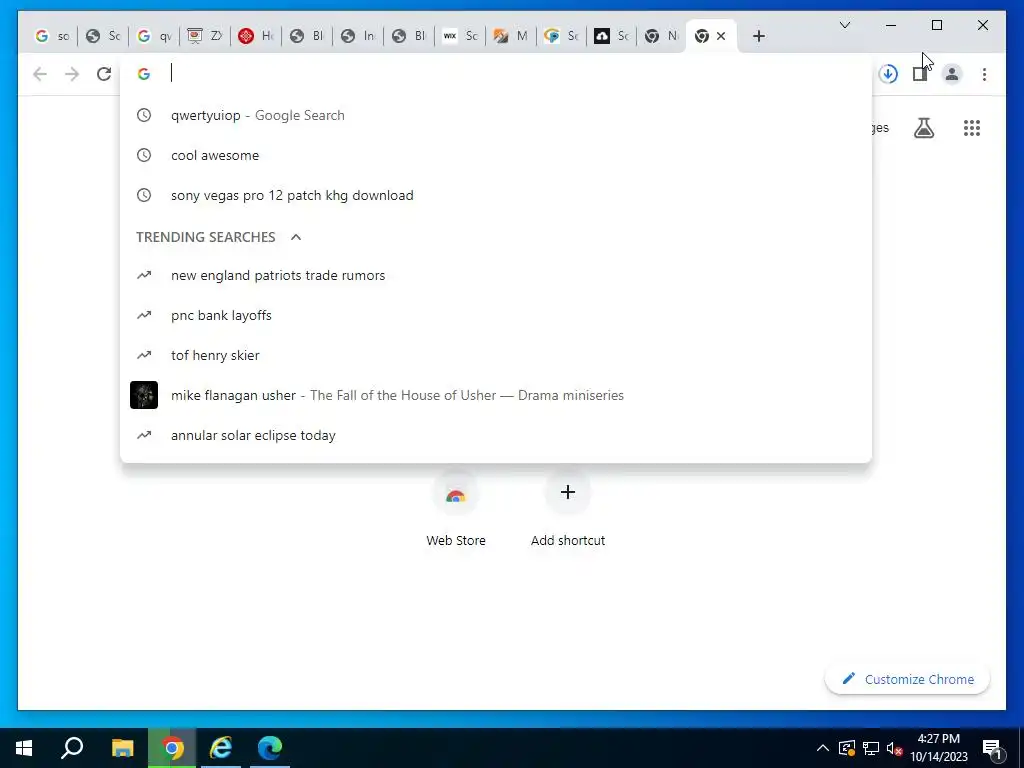Viewport: 1024px width, 768px height.
Task: Reload the current page
Action: [x=104, y=74]
